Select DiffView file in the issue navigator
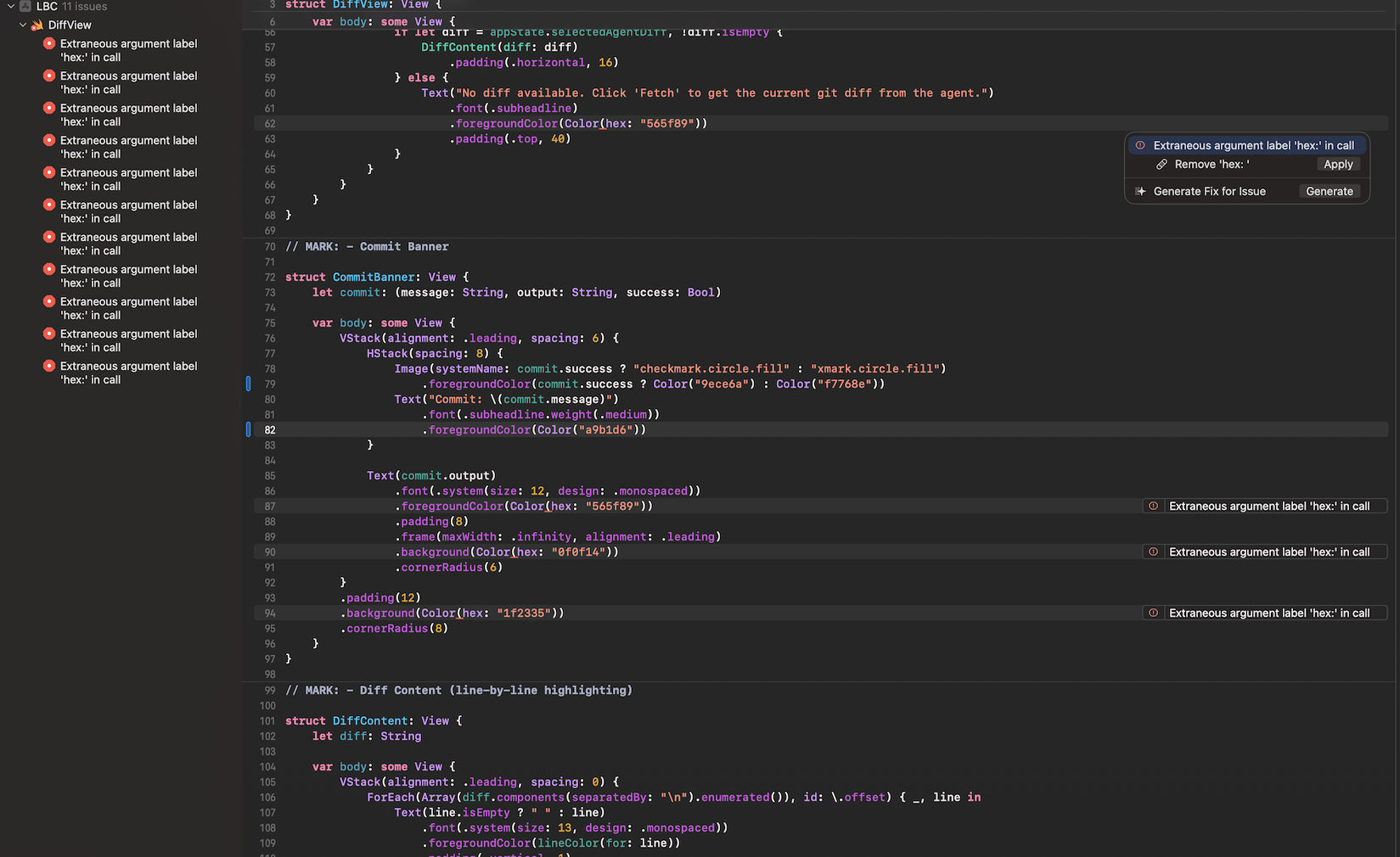The height and width of the screenshot is (857, 1400). point(70,25)
